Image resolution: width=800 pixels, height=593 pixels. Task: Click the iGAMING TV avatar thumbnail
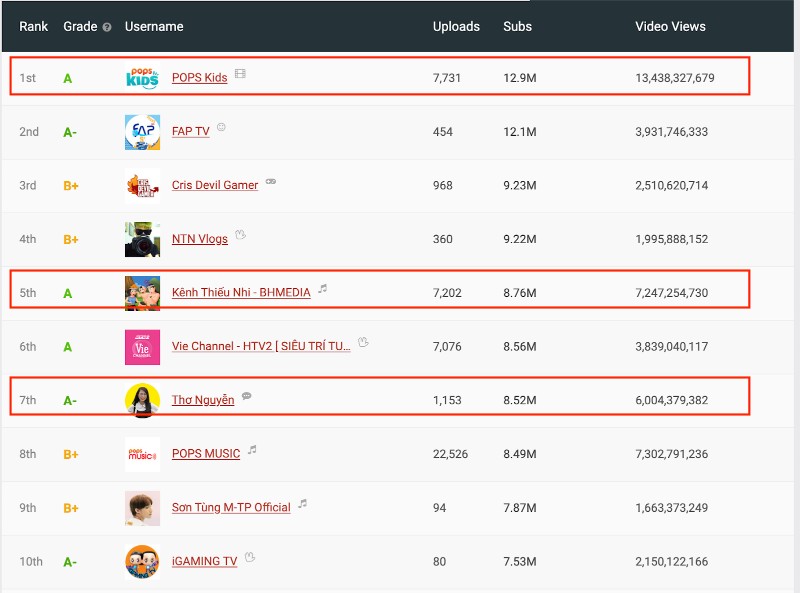coord(142,562)
